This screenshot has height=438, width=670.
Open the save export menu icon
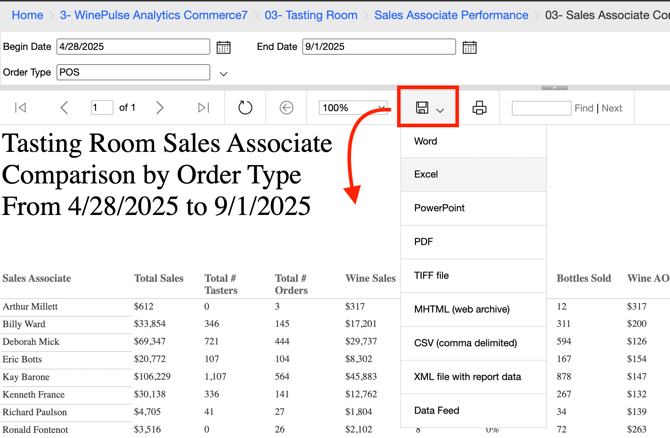[428, 108]
